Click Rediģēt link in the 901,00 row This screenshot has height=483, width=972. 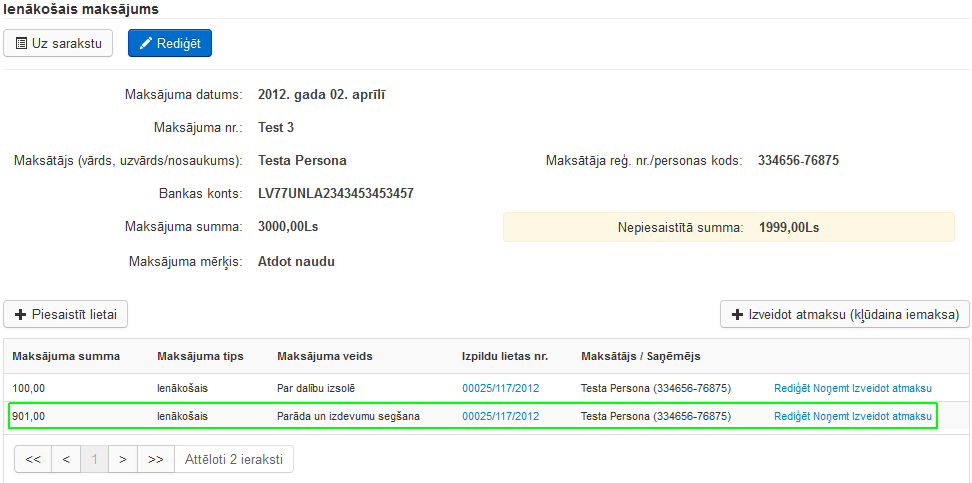click(x=792, y=416)
